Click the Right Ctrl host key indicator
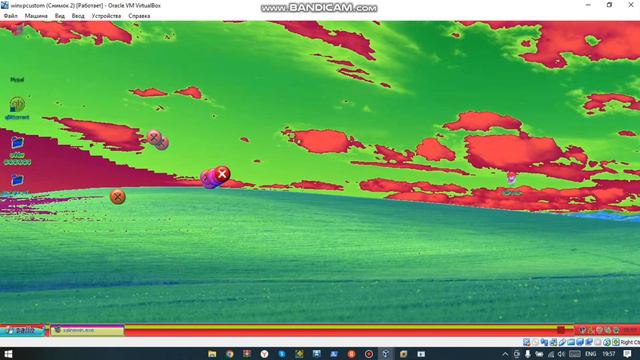640x360 pixels. [630, 342]
